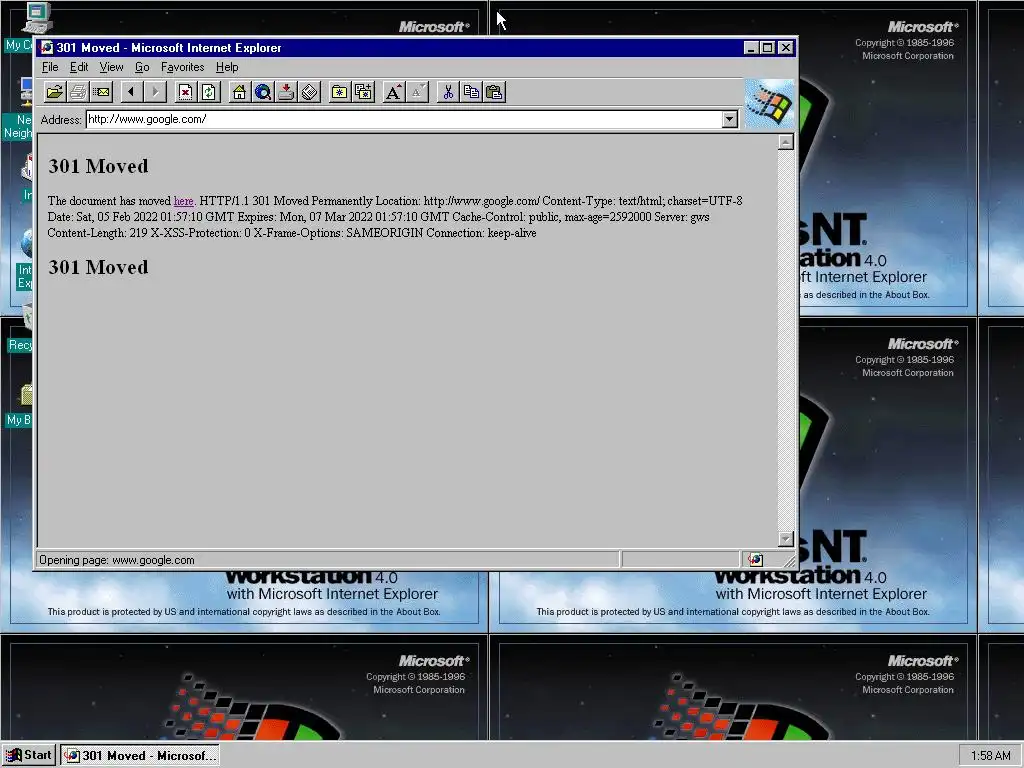
Task: Click the resize grip at the window corner
Action: (789, 561)
